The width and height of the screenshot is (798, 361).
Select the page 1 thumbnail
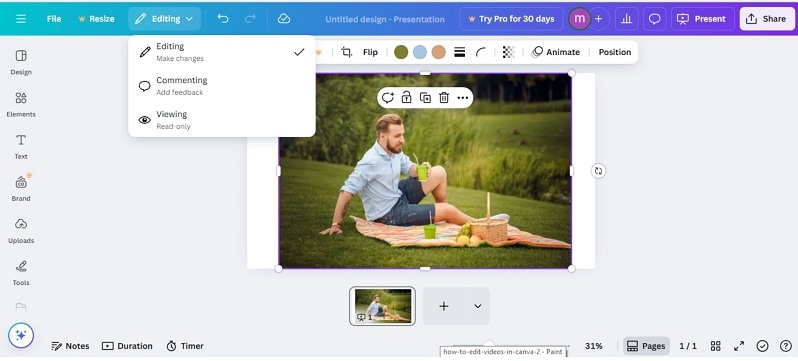[382, 306]
